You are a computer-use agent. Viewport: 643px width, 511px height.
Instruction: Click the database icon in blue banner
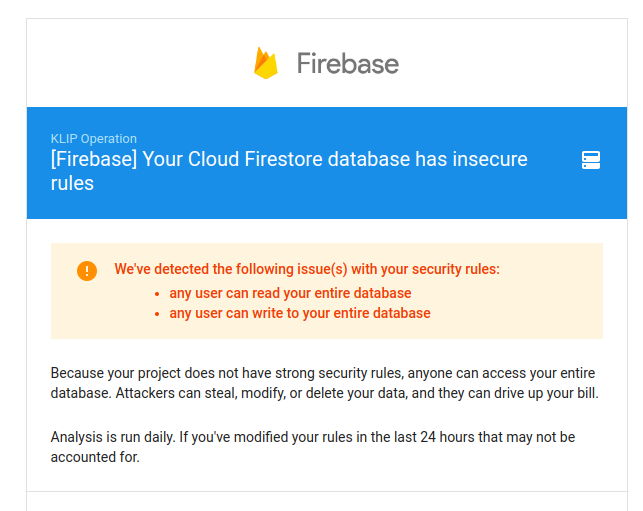tap(591, 160)
